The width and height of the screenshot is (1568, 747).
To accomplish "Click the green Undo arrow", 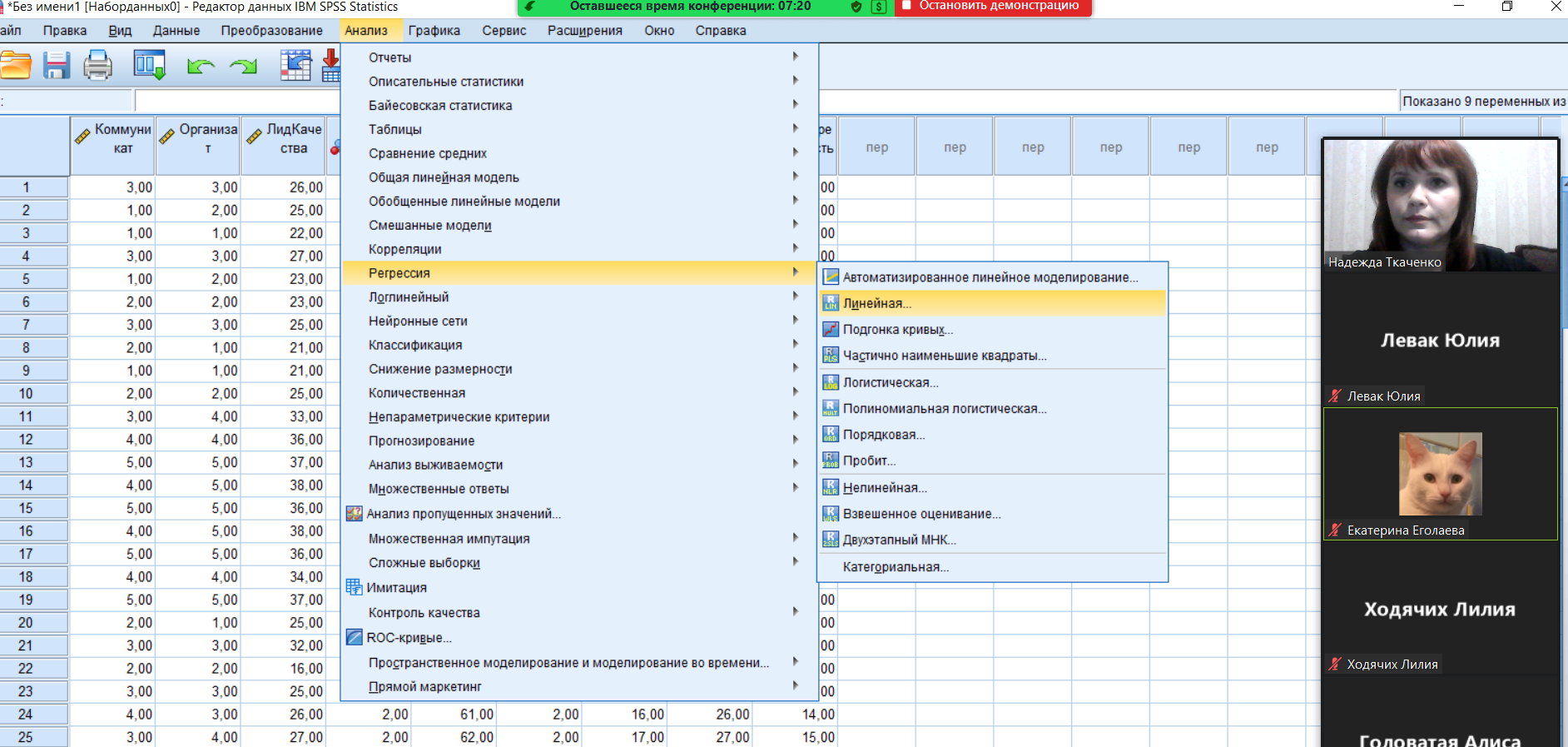I will [201, 66].
